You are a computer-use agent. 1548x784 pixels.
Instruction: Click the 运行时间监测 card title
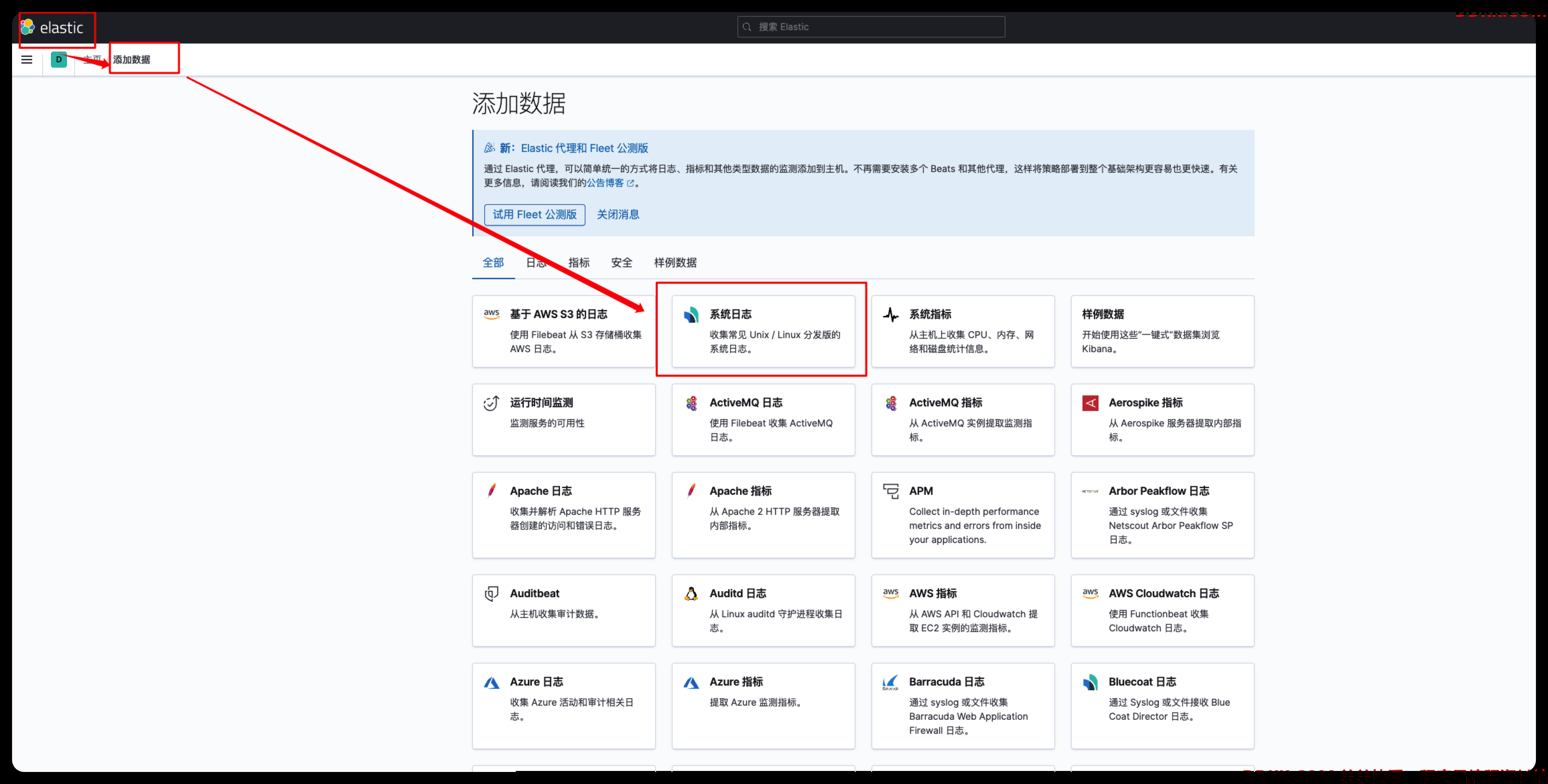click(542, 402)
